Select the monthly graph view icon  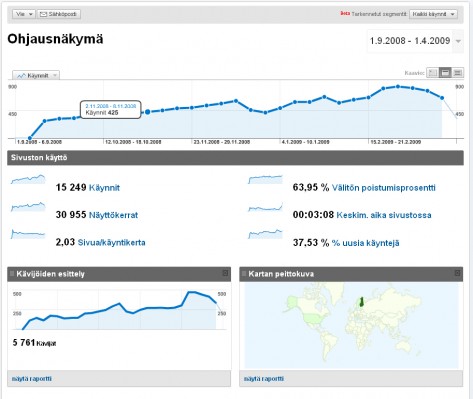(458, 73)
